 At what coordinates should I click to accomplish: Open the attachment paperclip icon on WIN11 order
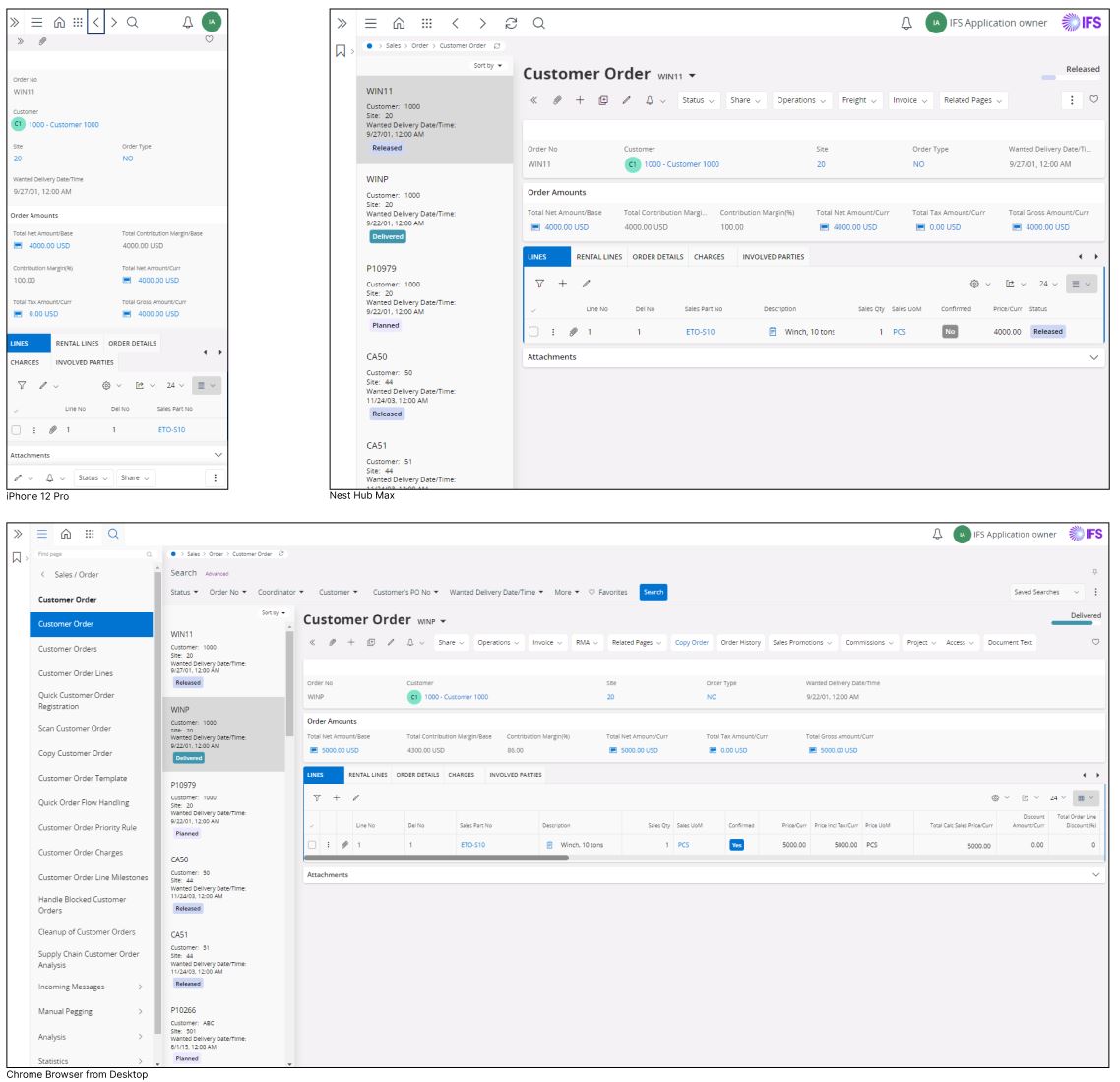click(556, 99)
